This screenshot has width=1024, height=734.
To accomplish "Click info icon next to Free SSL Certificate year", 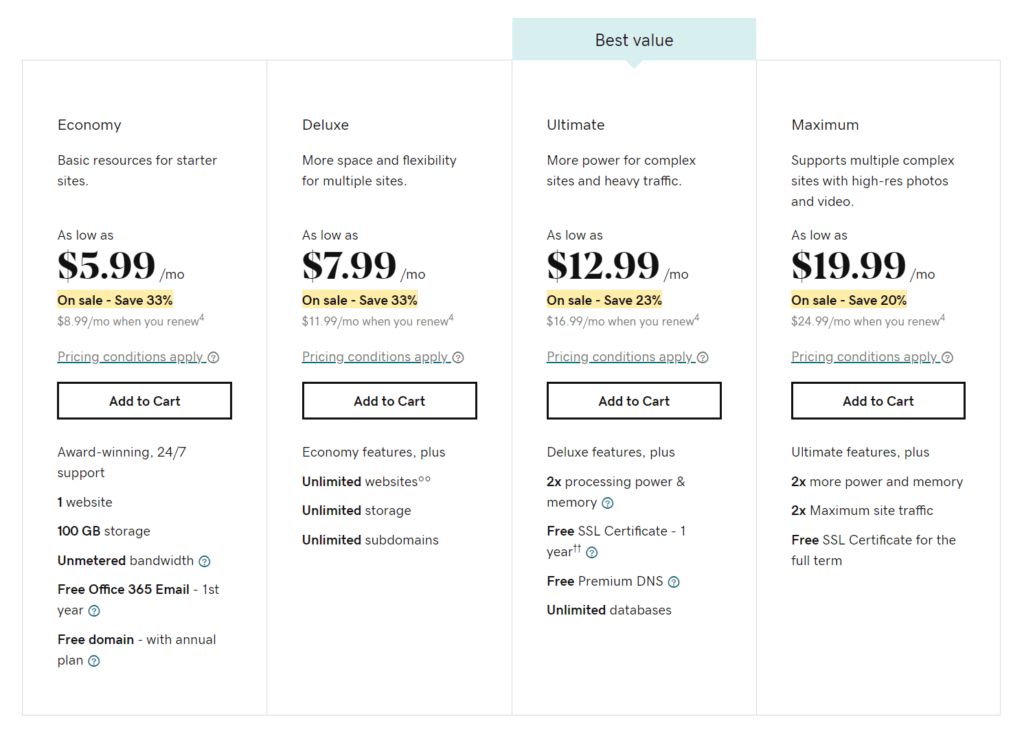I will click(x=592, y=552).
